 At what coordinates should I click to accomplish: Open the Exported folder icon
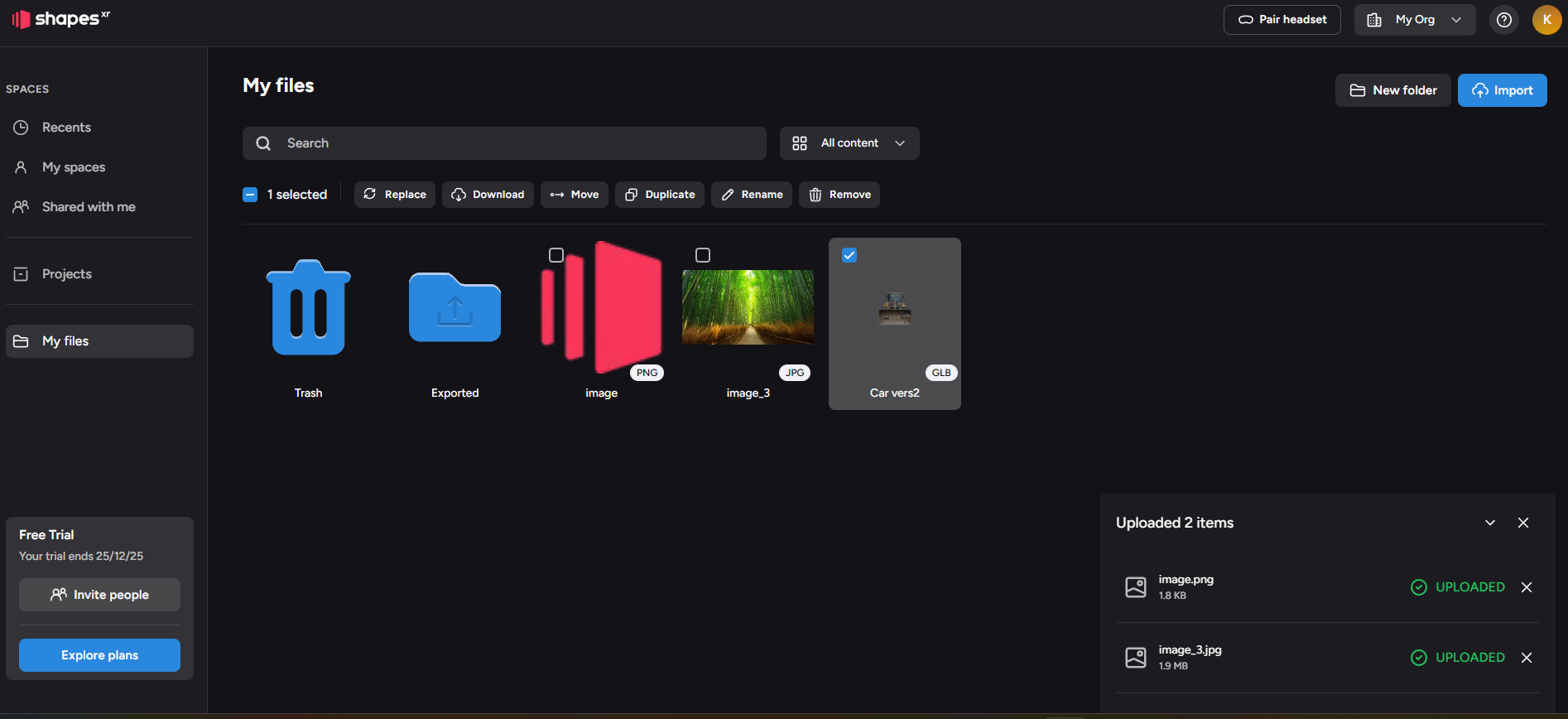click(455, 309)
